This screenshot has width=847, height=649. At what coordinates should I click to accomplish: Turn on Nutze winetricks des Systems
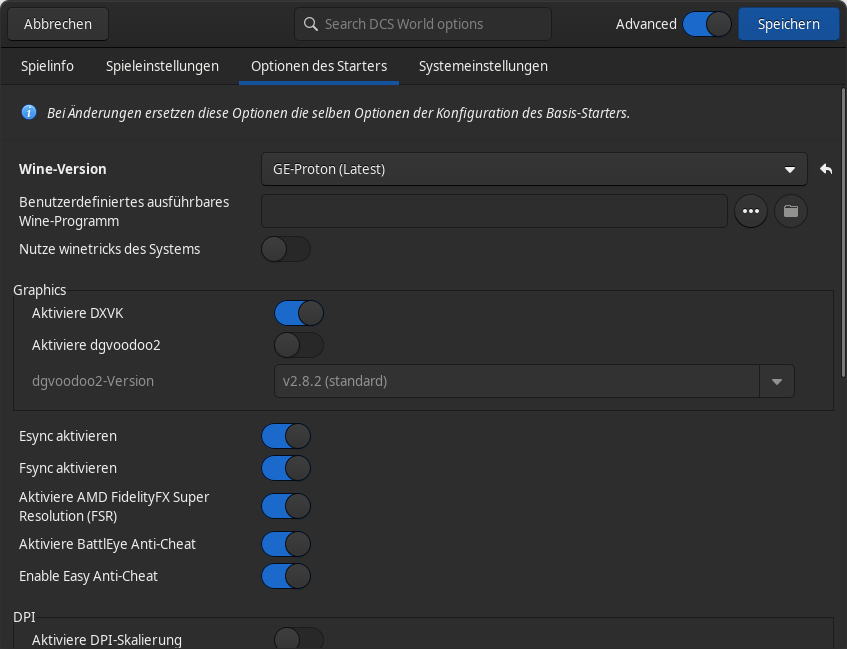point(286,249)
